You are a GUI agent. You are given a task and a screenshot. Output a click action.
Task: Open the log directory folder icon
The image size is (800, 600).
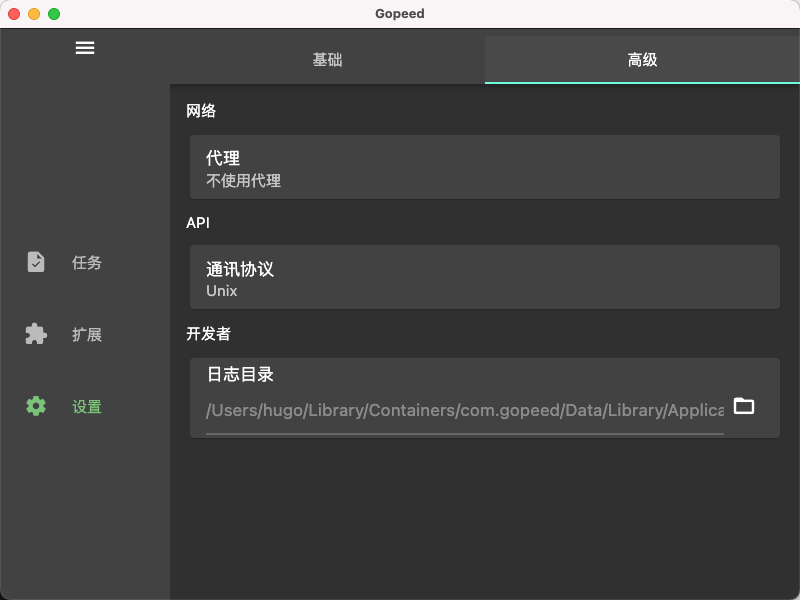click(744, 406)
